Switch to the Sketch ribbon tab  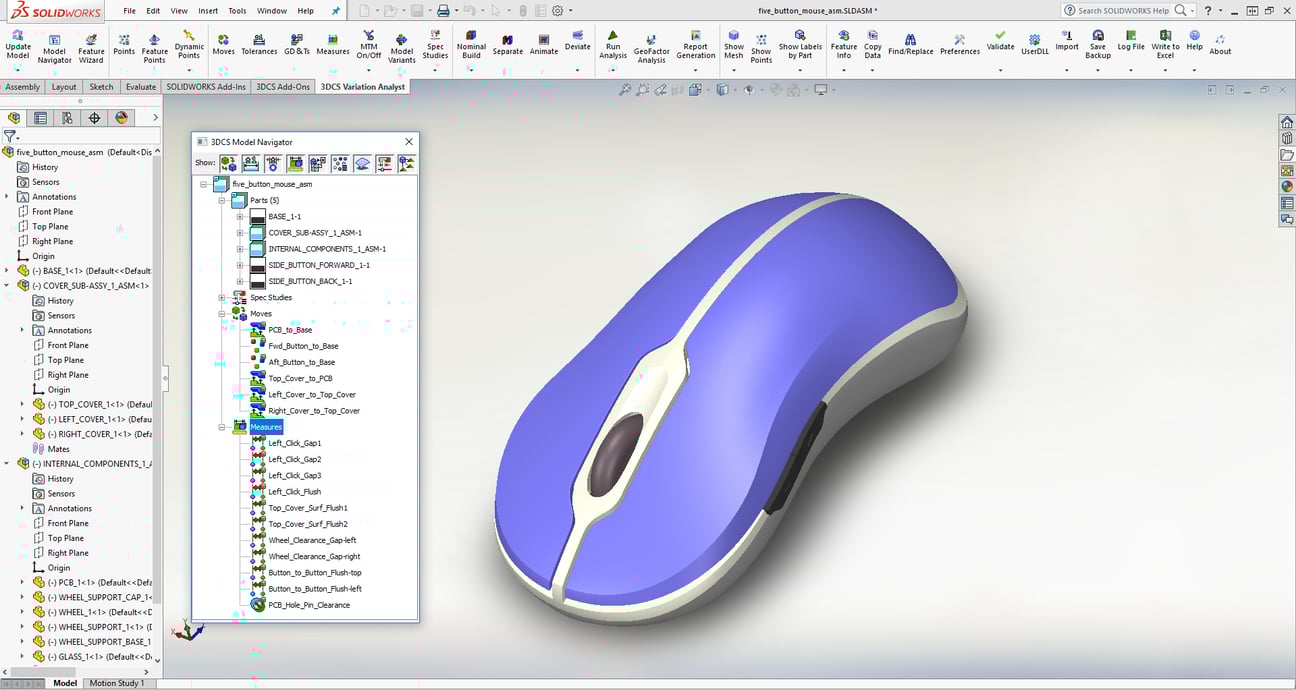pyautogui.click(x=101, y=87)
